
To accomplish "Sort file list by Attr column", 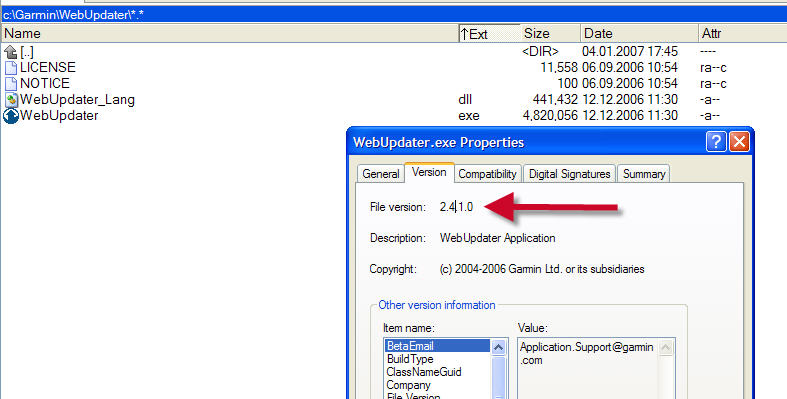I will (x=742, y=34).
